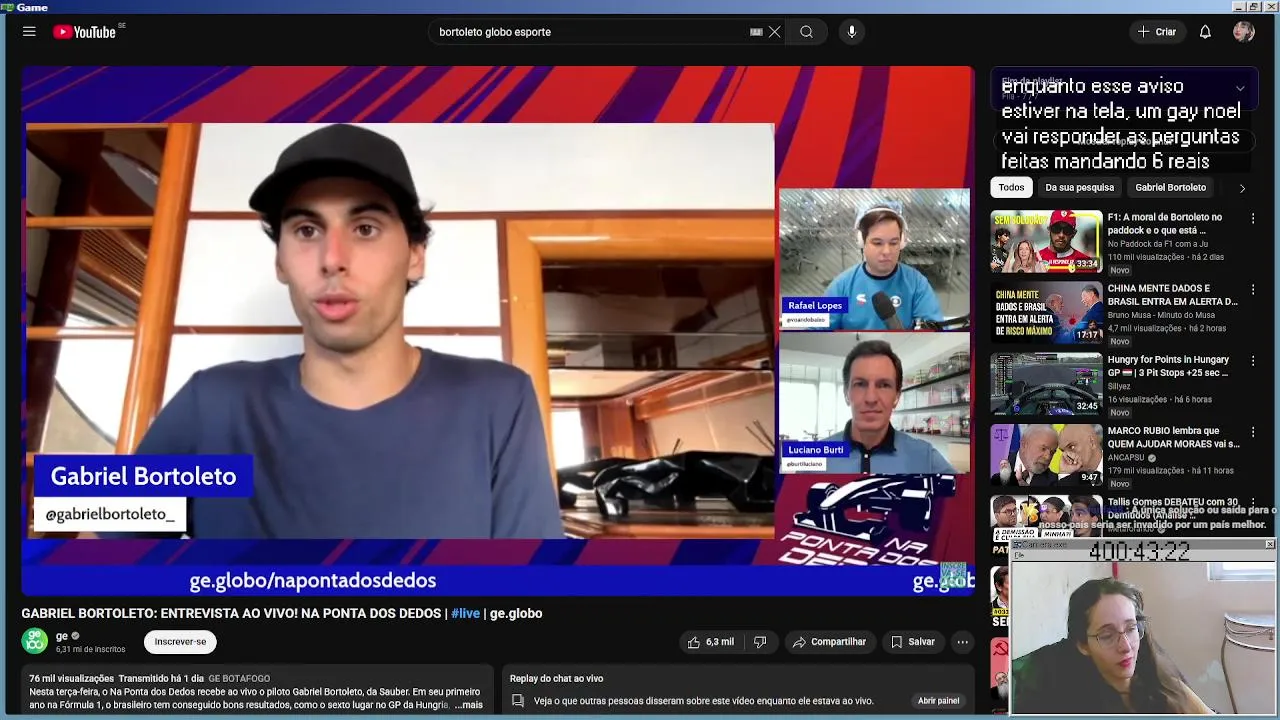Open the account avatar menu

1244,32
